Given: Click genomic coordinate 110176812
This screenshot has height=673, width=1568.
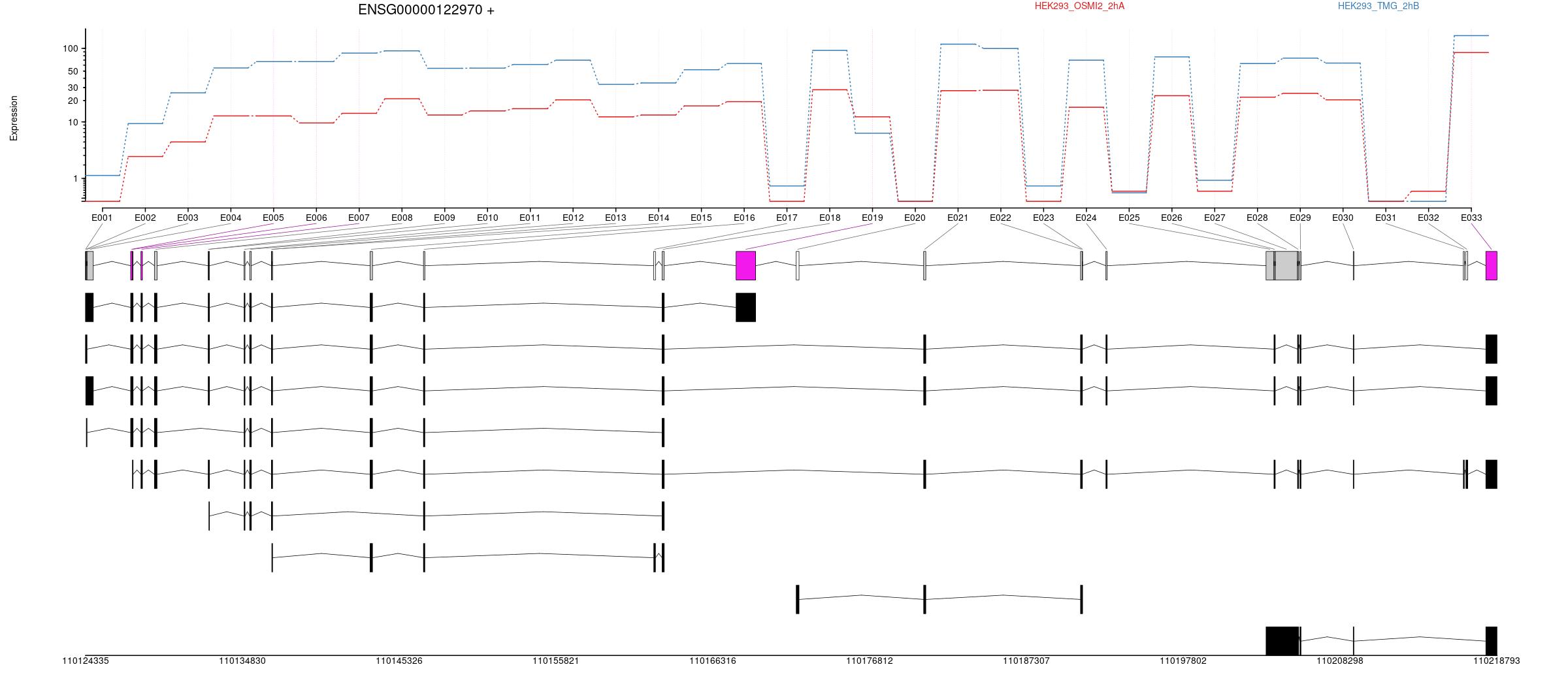Looking at the screenshot, I should click(x=870, y=661).
